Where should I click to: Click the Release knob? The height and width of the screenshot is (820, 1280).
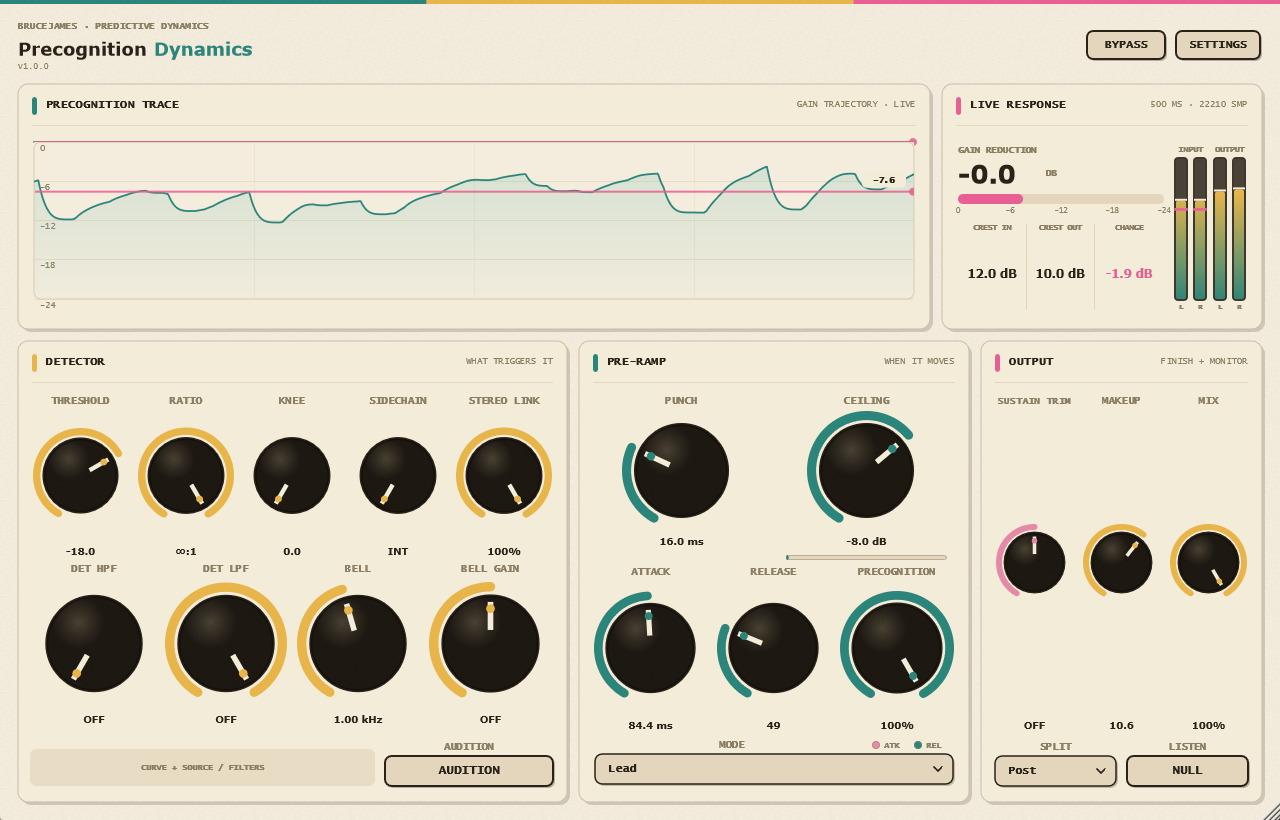click(x=773, y=647)
